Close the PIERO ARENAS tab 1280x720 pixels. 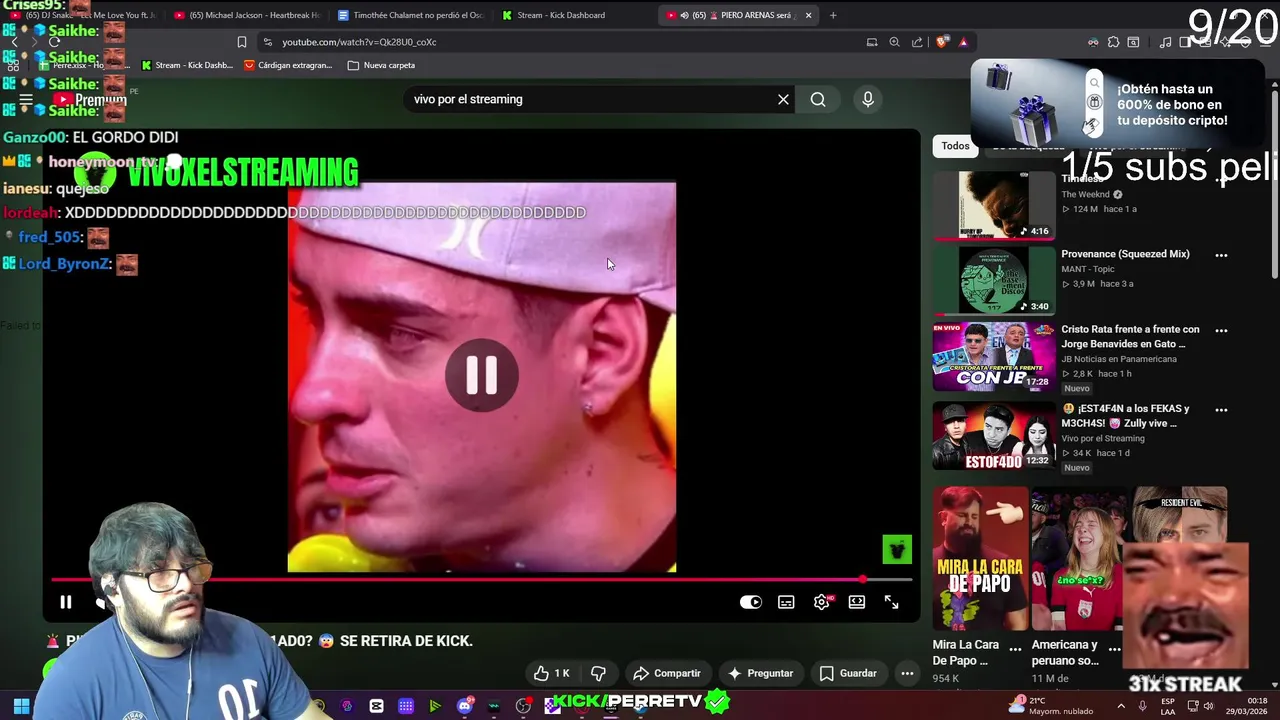[x=808, y=15]
